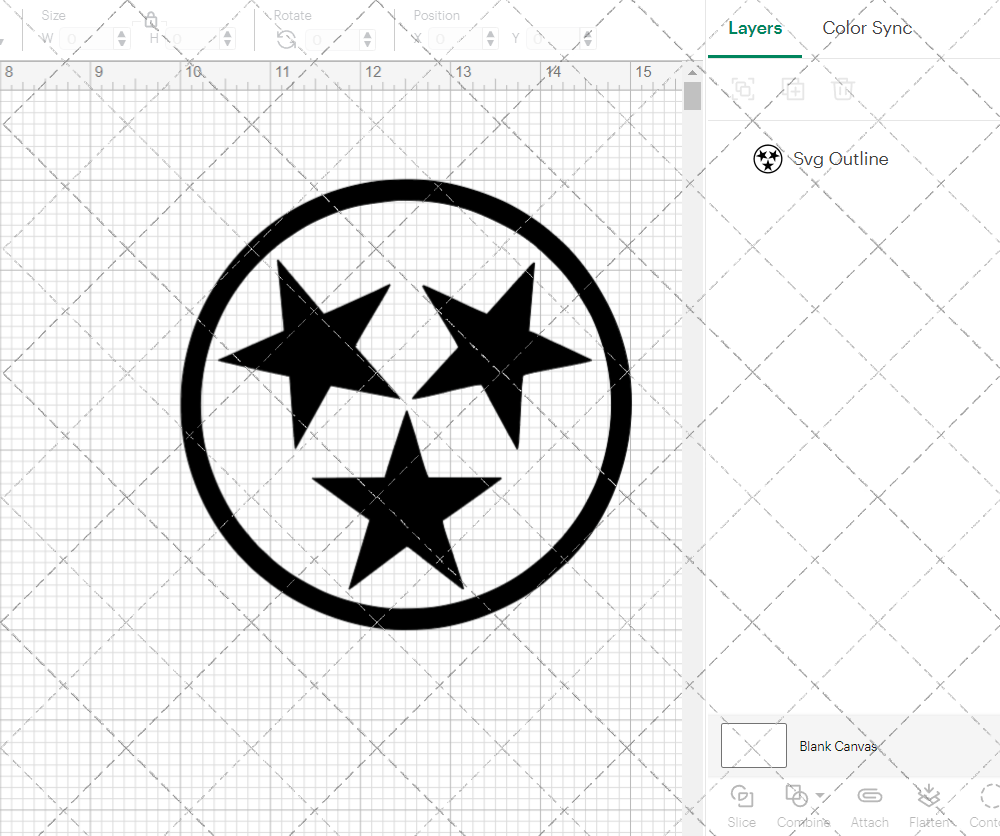
Task: Click the canvas scrollbar up arrow
Action: click(692, 72)
